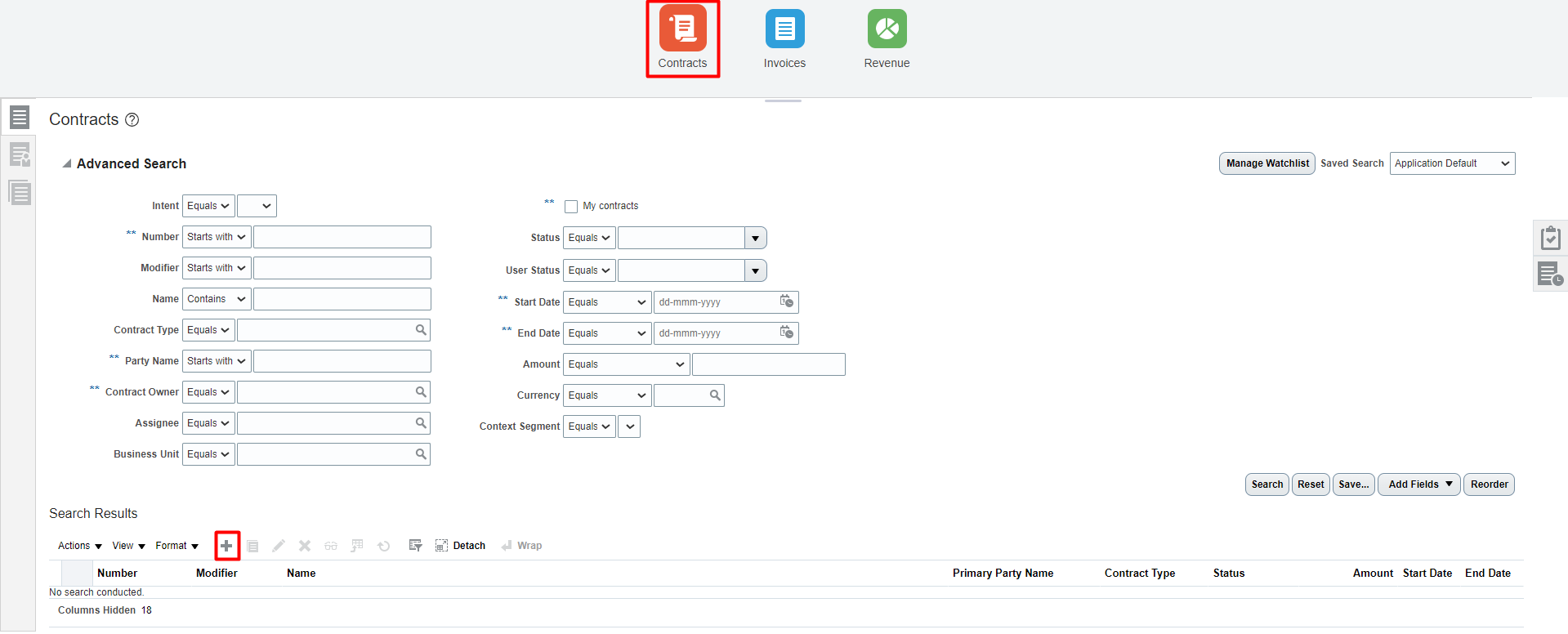Click the Manage Watchlist button
This screenshot has height=634, width=1568.
(1267, 163)
